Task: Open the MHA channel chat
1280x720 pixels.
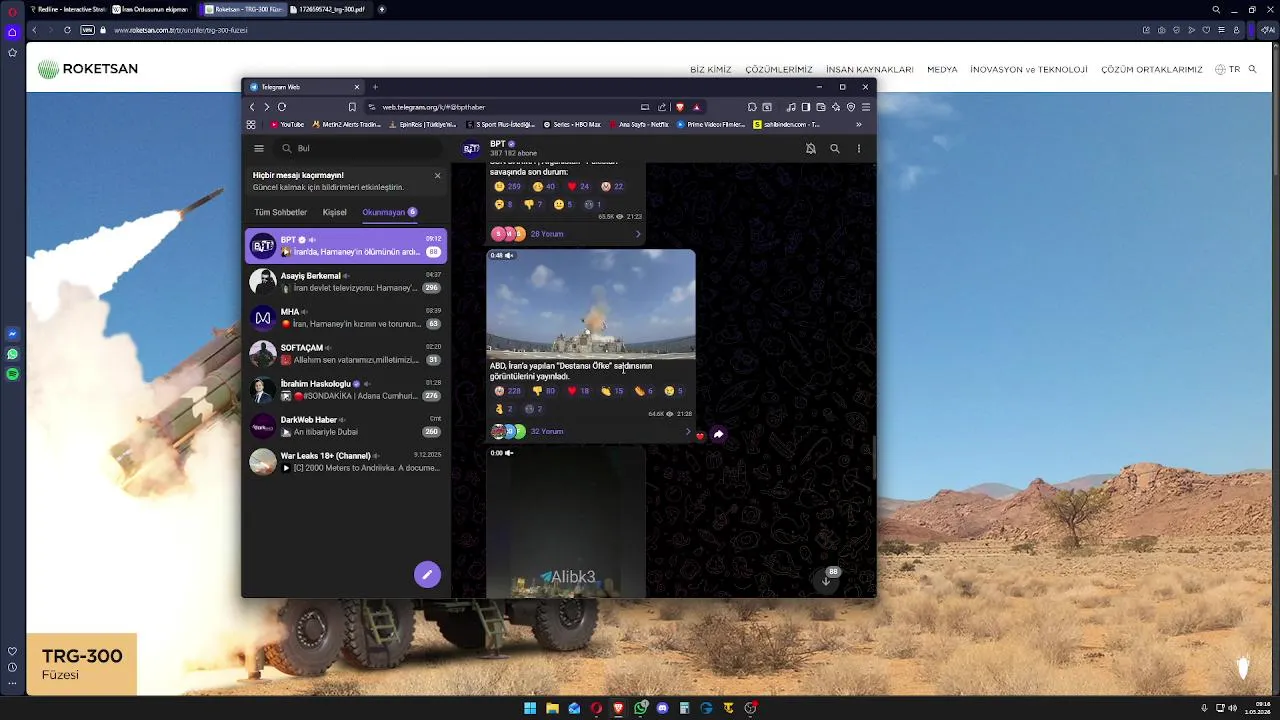Action: tap(346, 317)
